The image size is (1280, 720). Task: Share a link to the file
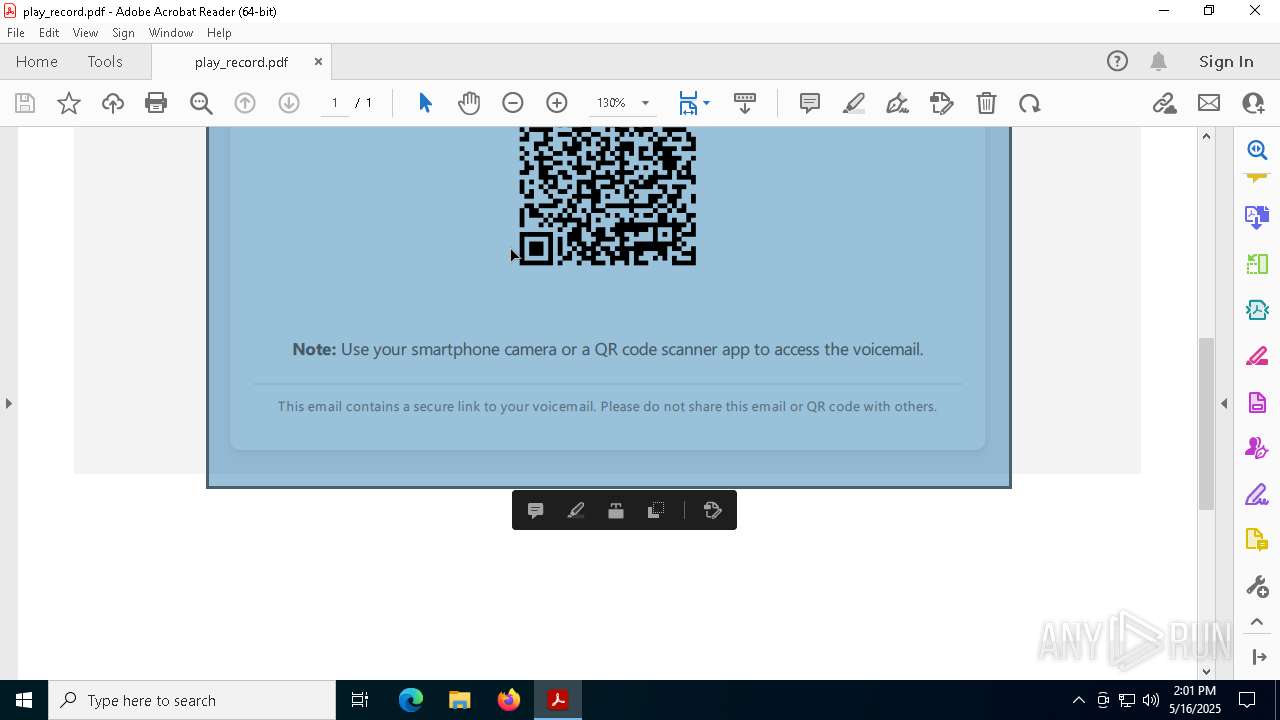1164,103
